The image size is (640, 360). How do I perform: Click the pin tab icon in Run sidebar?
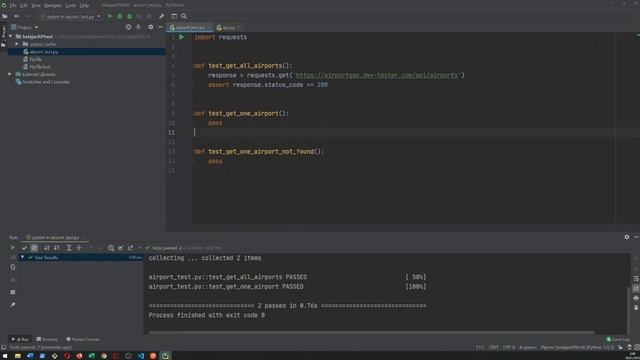(13, 305)
